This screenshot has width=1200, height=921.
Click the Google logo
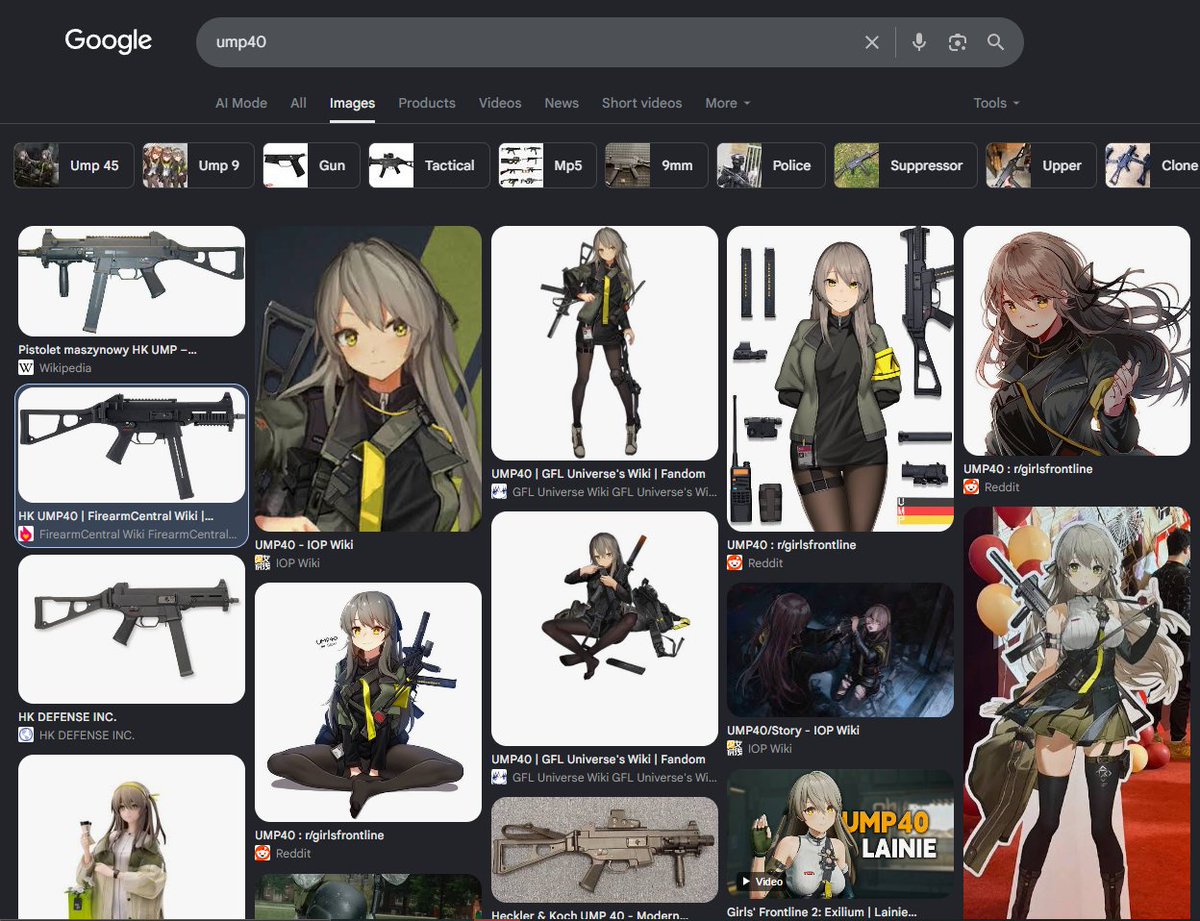(108, 41)
